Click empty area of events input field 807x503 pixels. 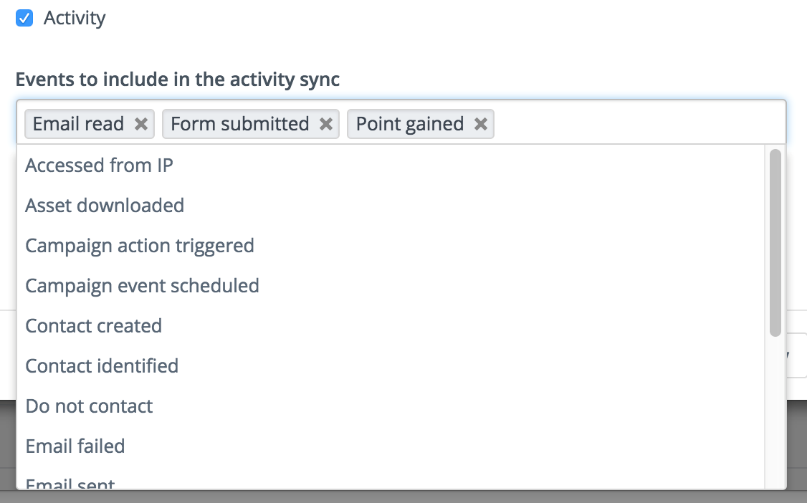click(x=640, y=124)
